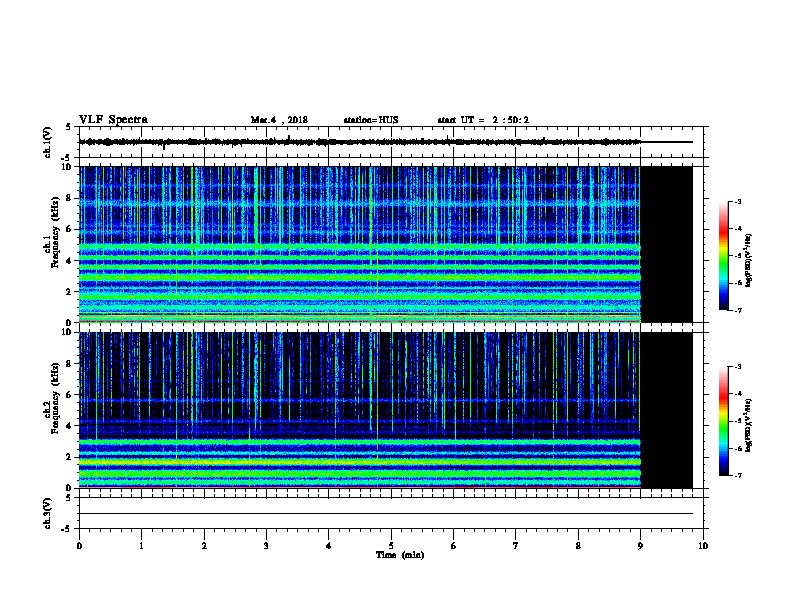Click the "-7" value on ch.1 color bar
The image size is (792, 612).
click(737, 310)
